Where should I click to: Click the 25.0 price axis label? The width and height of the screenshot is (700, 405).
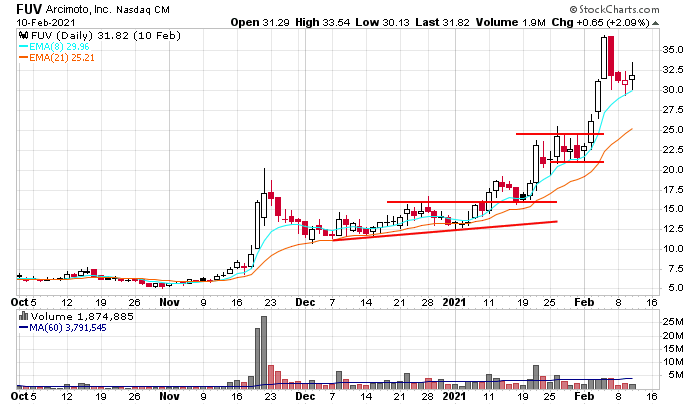(x=673, y=129)
